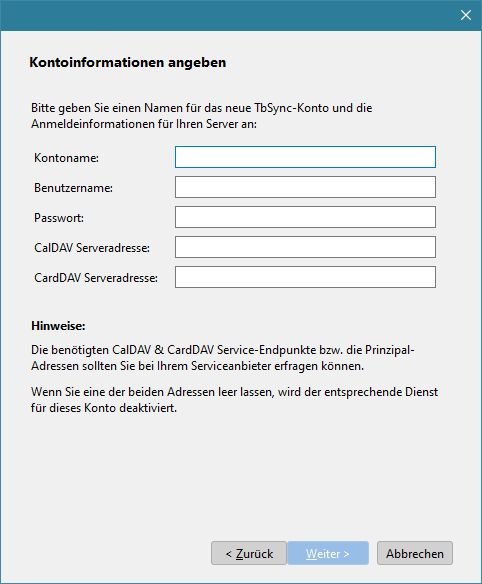Viewport: 482px width, 584px height.
Task: Click the Benutzername label
Action: [x=73, y=188]
